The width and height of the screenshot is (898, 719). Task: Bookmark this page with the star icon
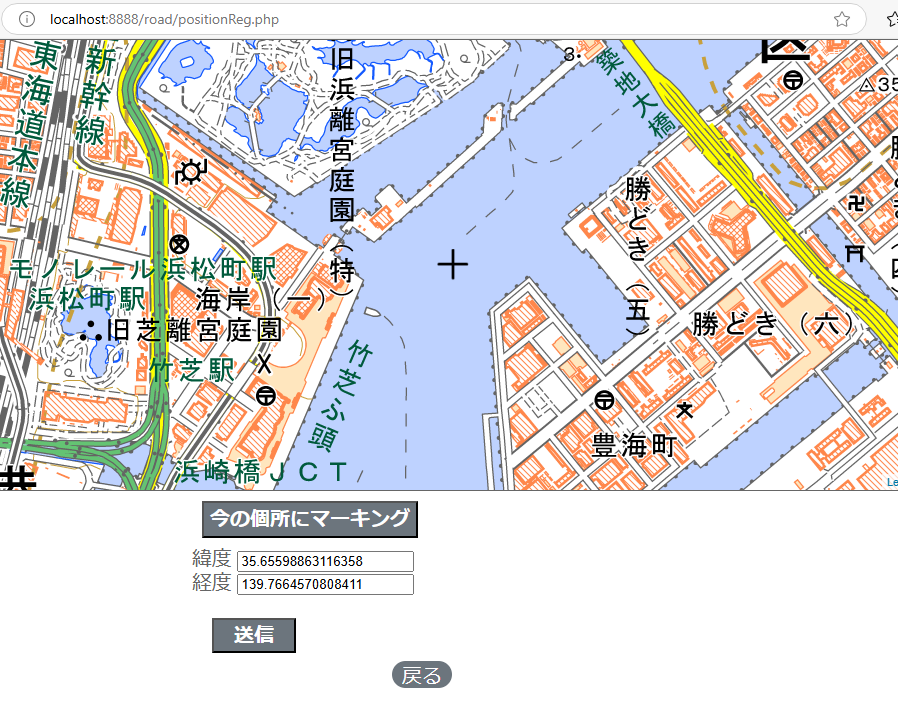(842, 19)
